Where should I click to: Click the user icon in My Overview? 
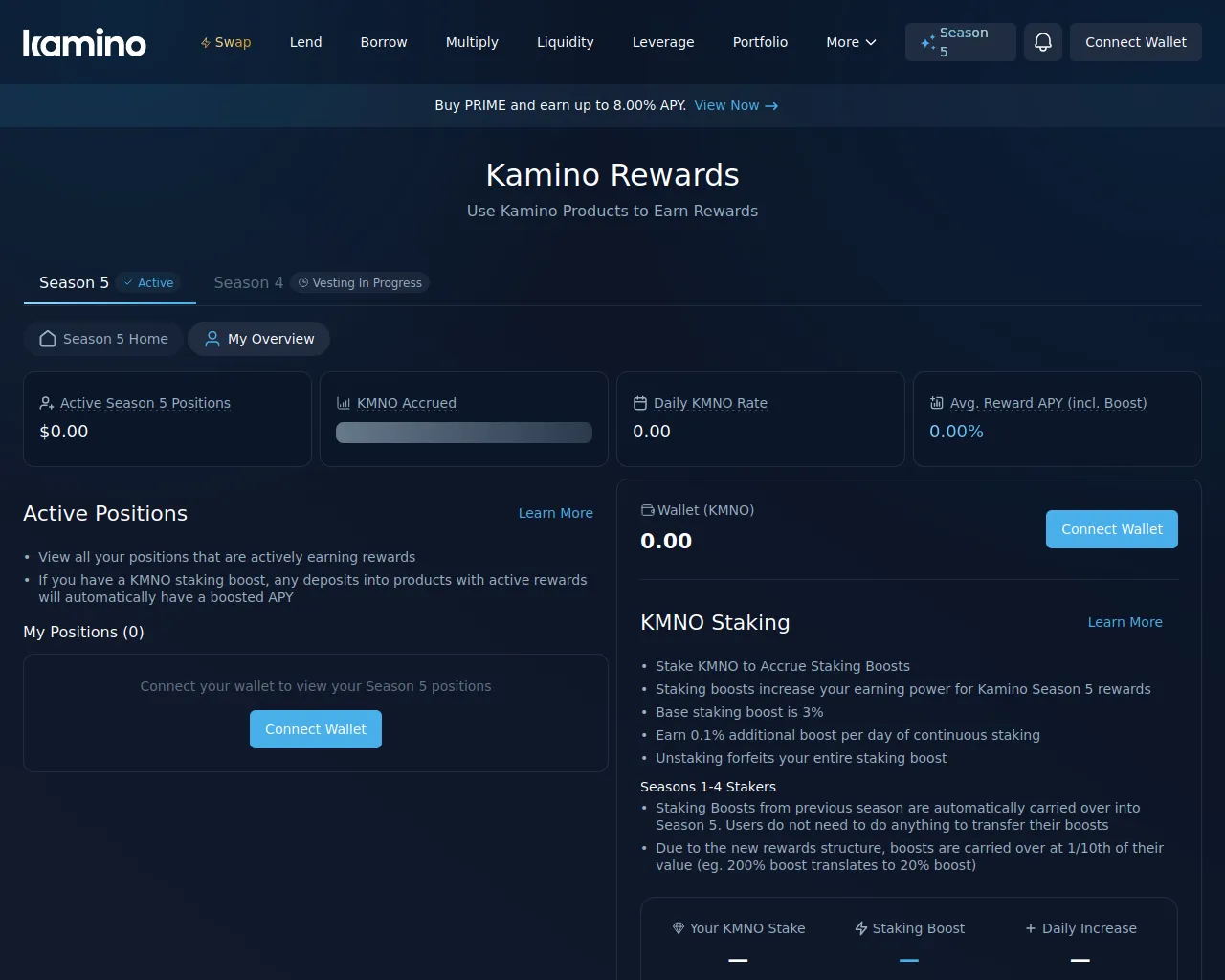click(x=212, y=339)
